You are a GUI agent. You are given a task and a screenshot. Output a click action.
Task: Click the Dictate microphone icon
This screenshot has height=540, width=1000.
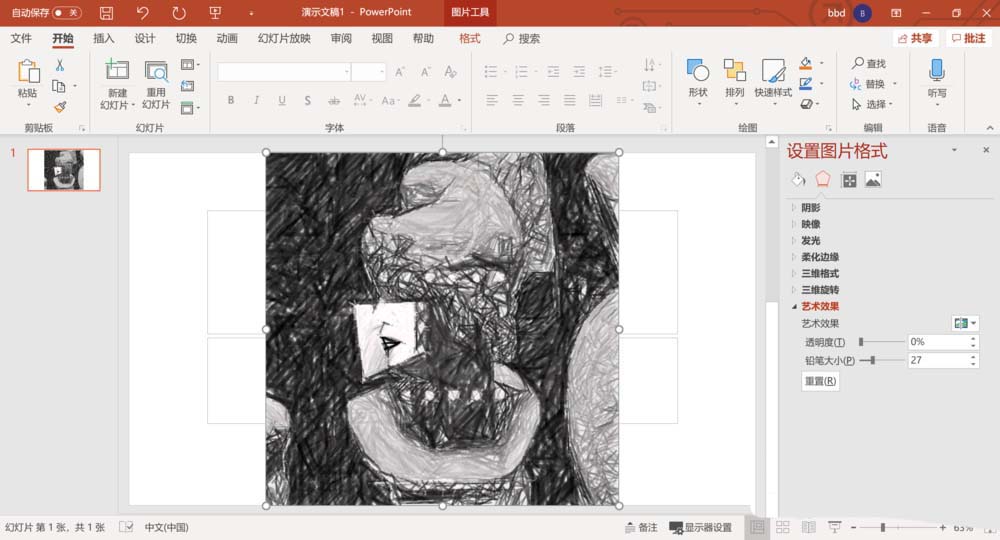937,70
